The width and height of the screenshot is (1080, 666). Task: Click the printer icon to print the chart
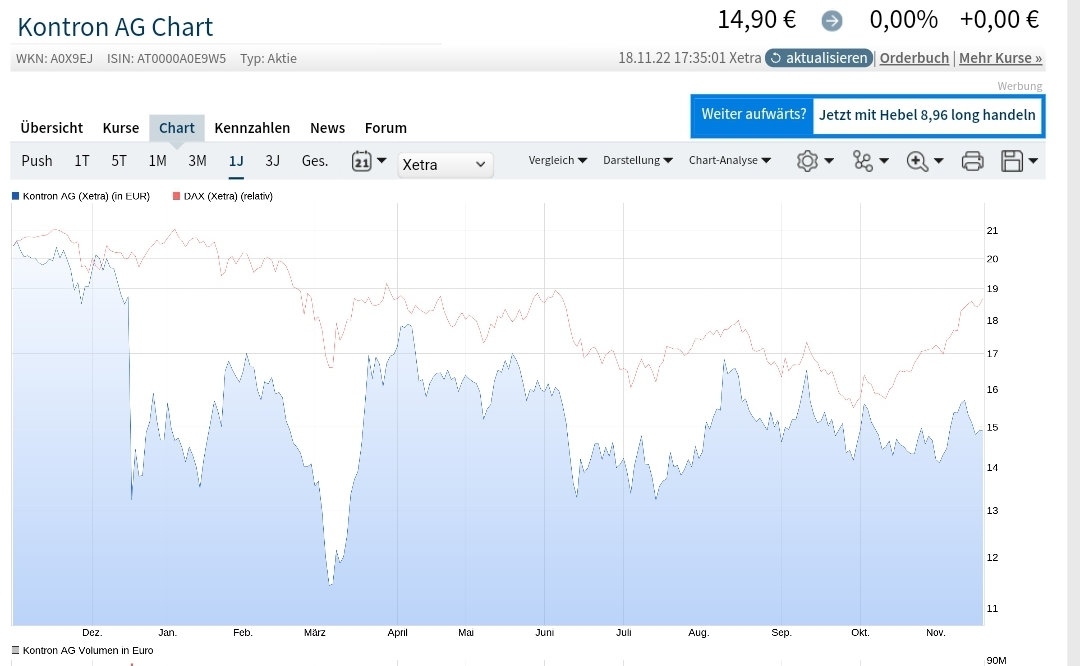click(972, 160)
